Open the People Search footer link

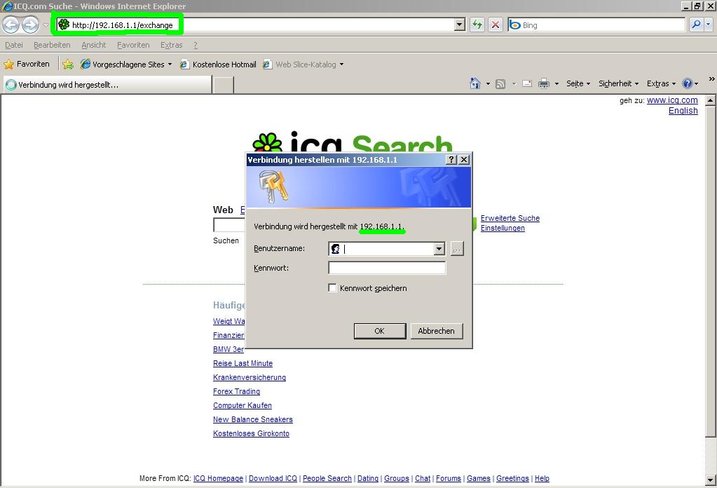coord(327,478)
